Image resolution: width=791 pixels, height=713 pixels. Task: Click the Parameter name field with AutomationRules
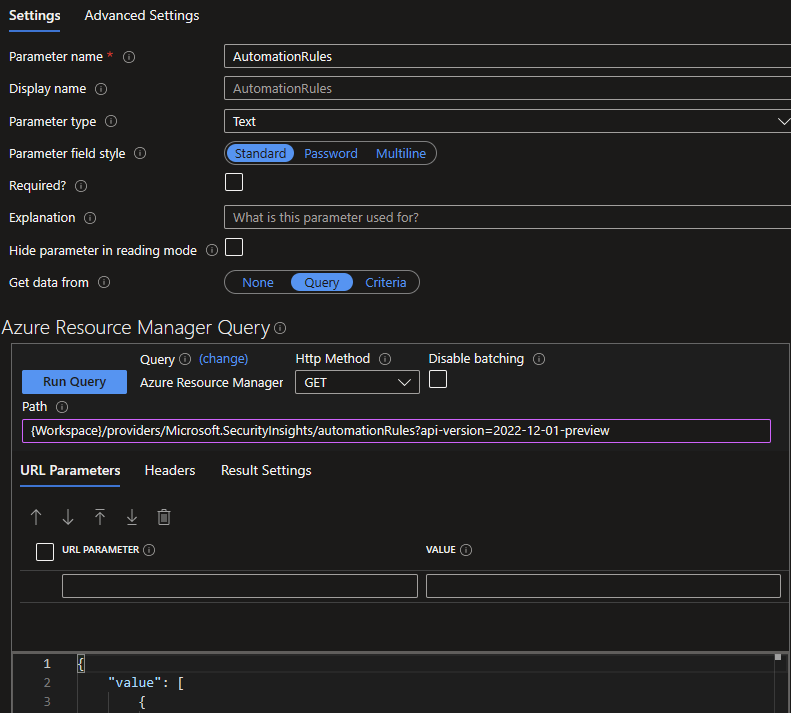[507, 57]
